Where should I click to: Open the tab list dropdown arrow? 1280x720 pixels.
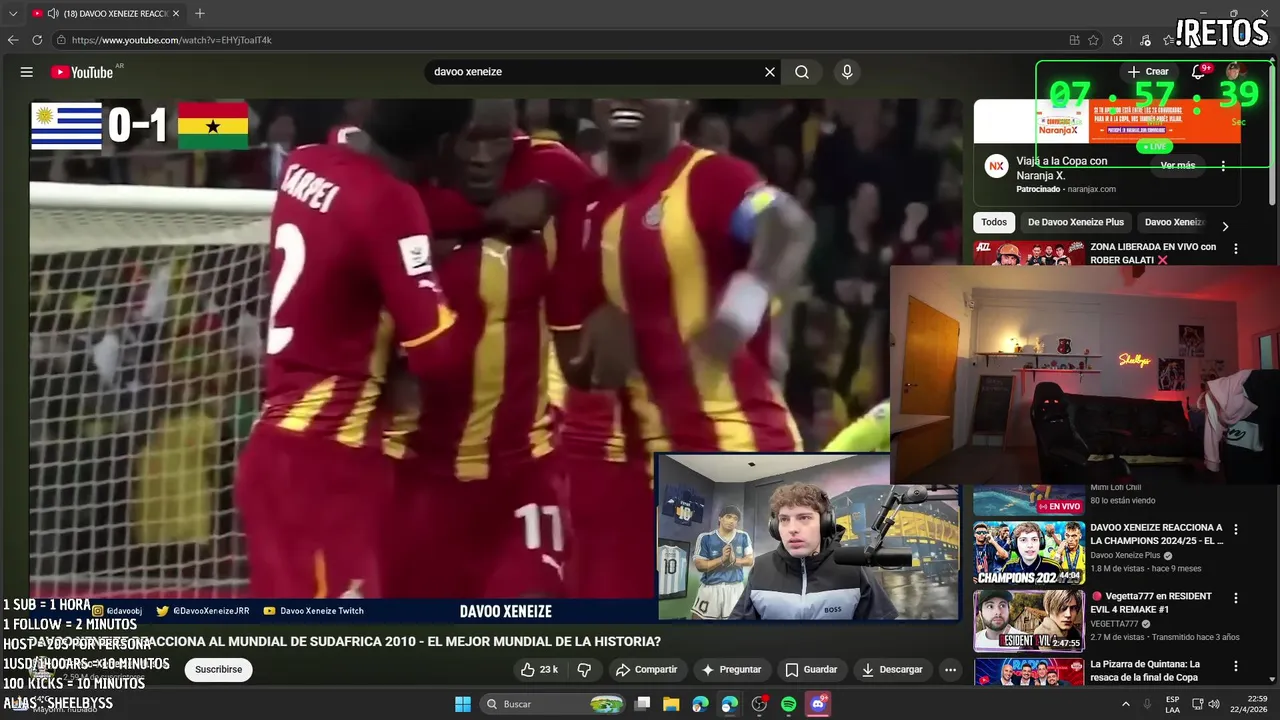pyautogui.click(x=13, y=13)
